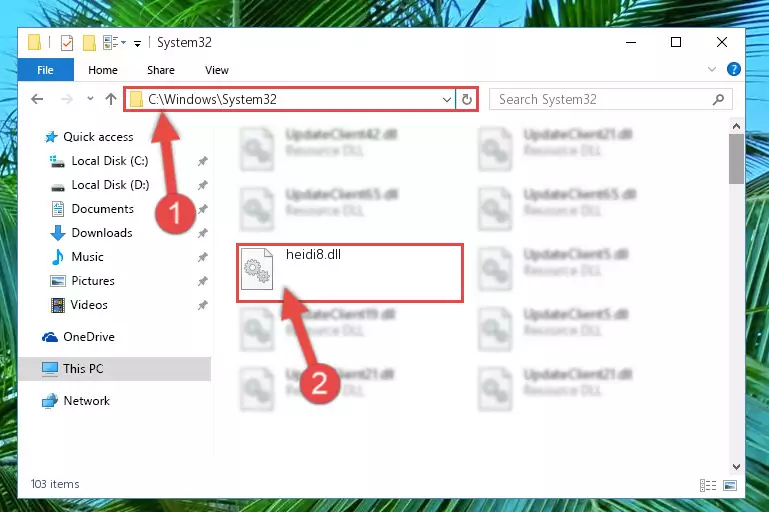
Task: Select Network in navigation pane
Action: [x=86, y=401]
